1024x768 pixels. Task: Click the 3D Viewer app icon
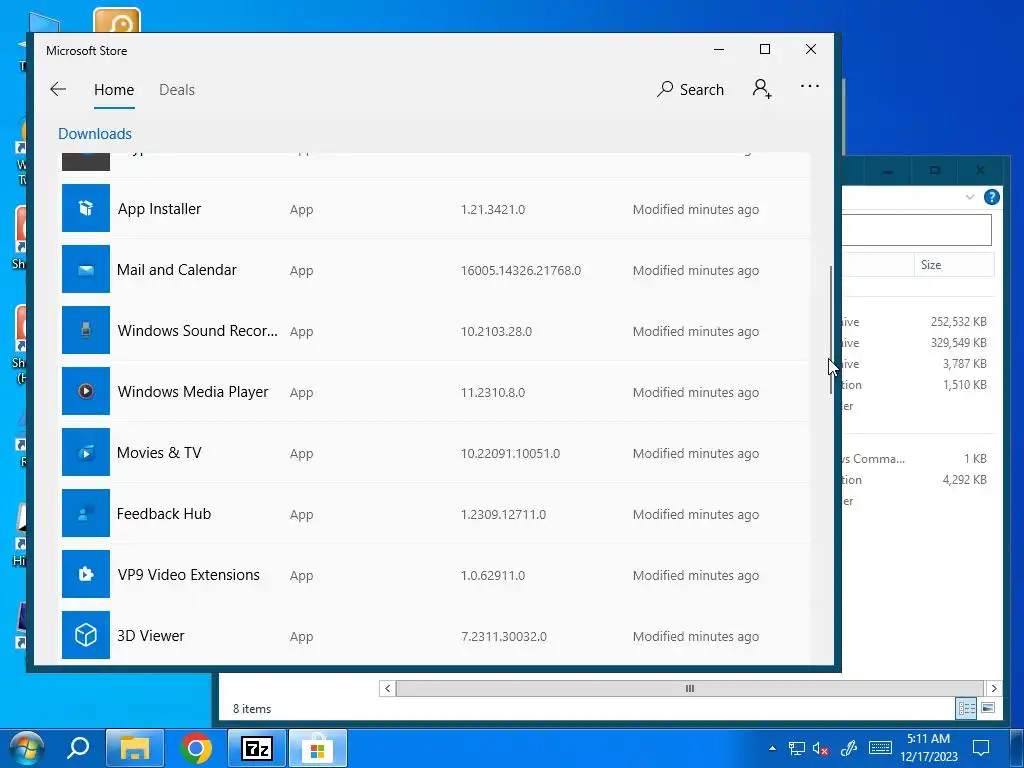pyautogui.click(x=86, y=635)
